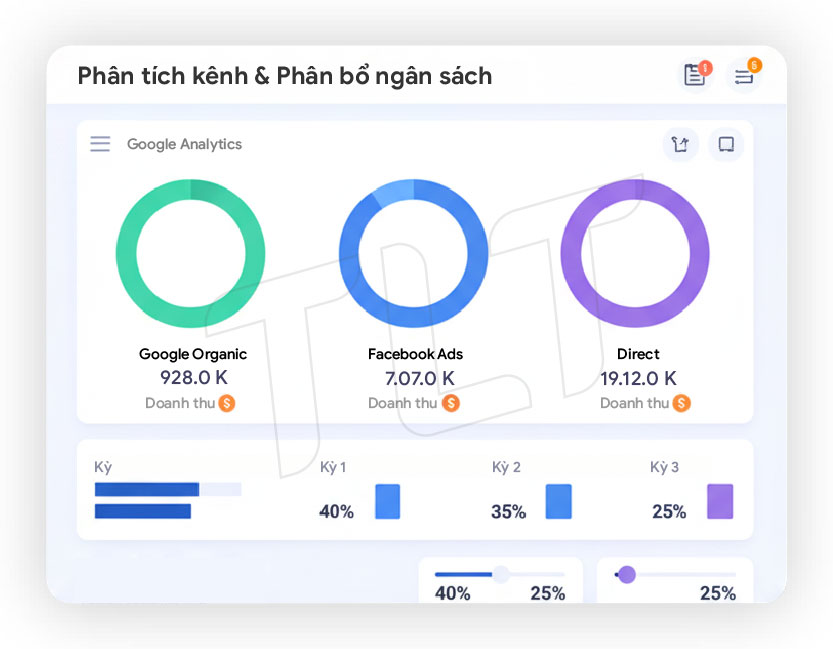This screenshot has height=649, width=833.
Task: Open the transfer icon with orange badge
Action: tap(744, 75)
